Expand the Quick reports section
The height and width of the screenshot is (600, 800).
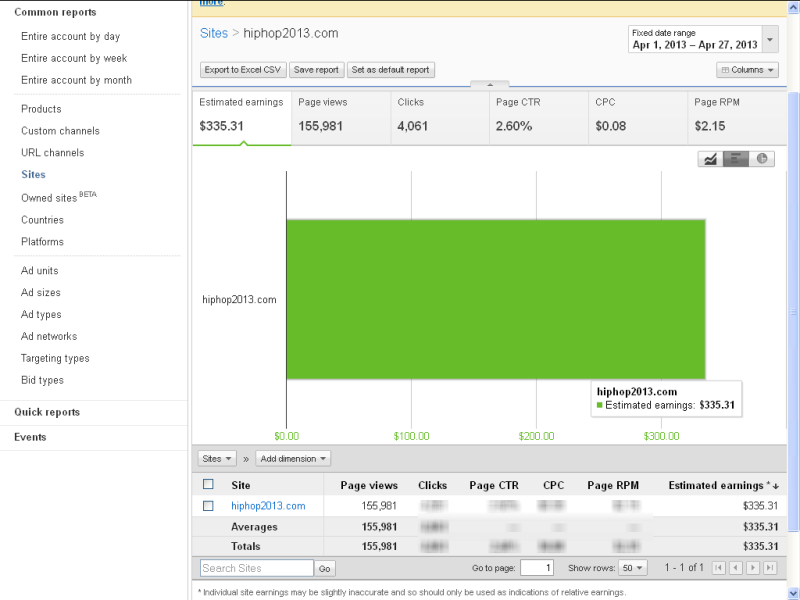(47, 412)
